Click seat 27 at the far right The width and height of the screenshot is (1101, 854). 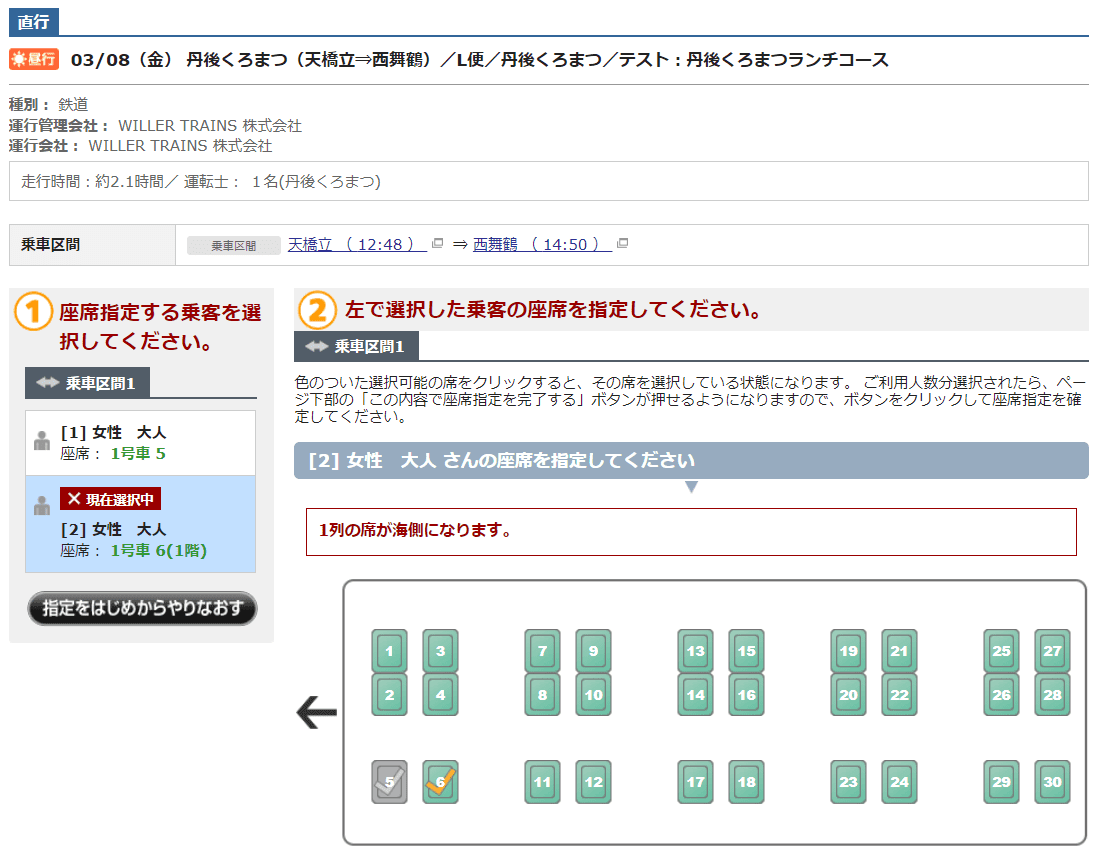click(1052, 651)
